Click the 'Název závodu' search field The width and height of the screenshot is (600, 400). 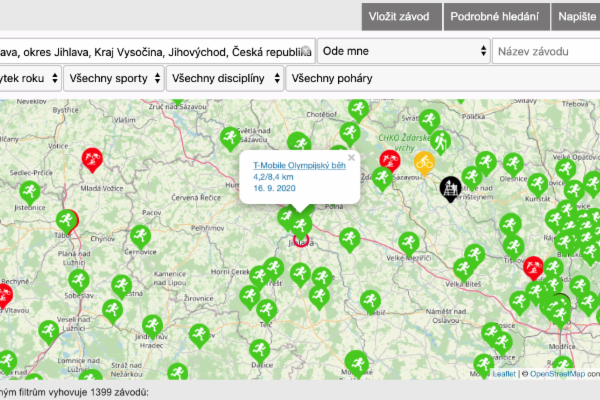(x=546, y=51)
